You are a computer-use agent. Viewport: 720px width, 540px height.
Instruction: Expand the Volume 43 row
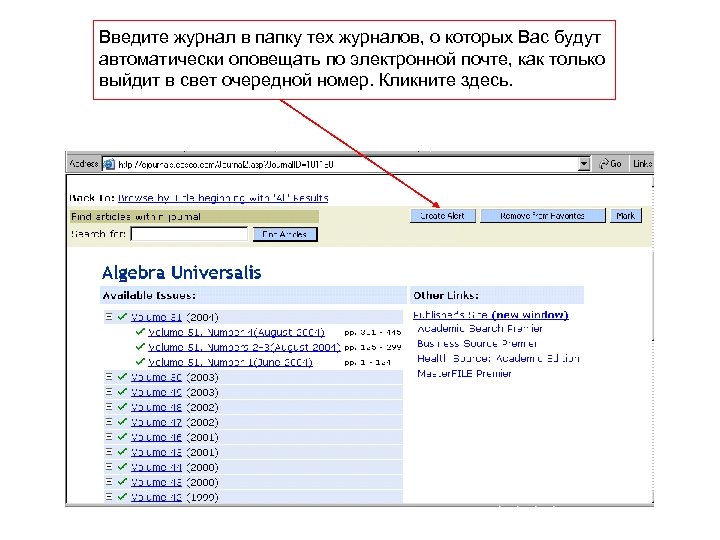pos(109,482)
